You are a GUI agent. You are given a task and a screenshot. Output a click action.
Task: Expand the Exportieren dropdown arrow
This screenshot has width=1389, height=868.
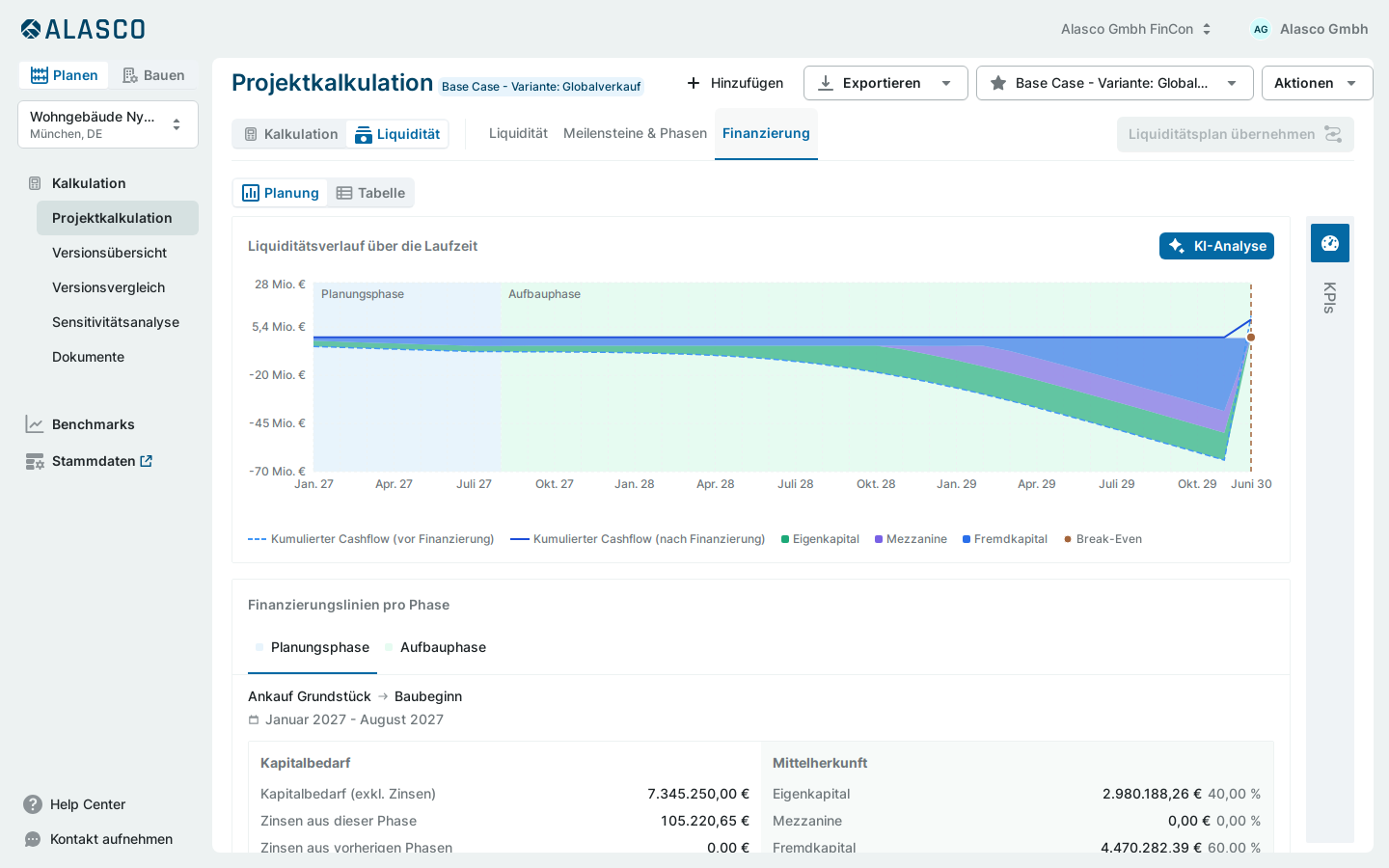(946, 83)
